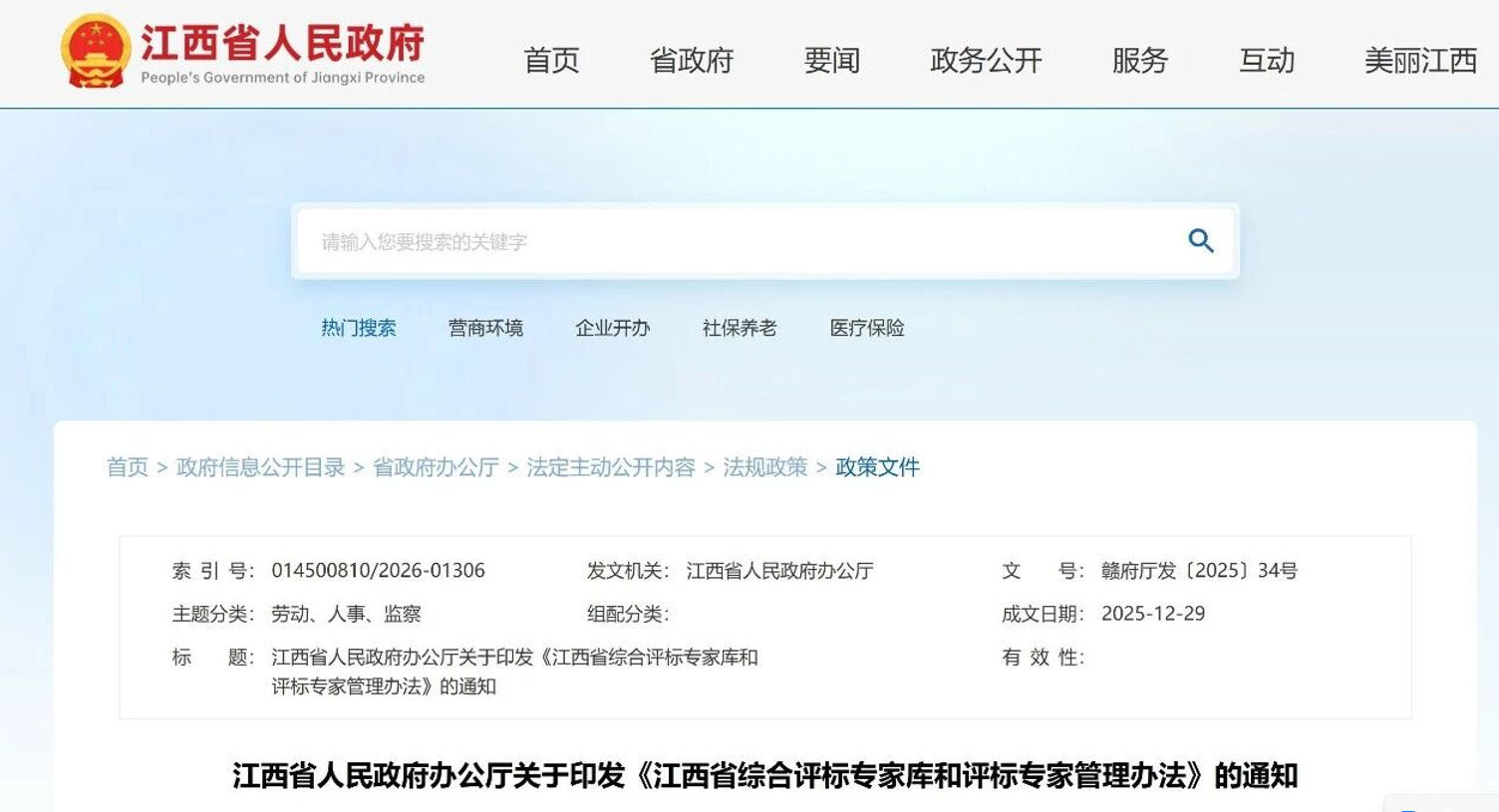Click the 社保养老 hot search link

pyautogui.click(x=739, y=328)
